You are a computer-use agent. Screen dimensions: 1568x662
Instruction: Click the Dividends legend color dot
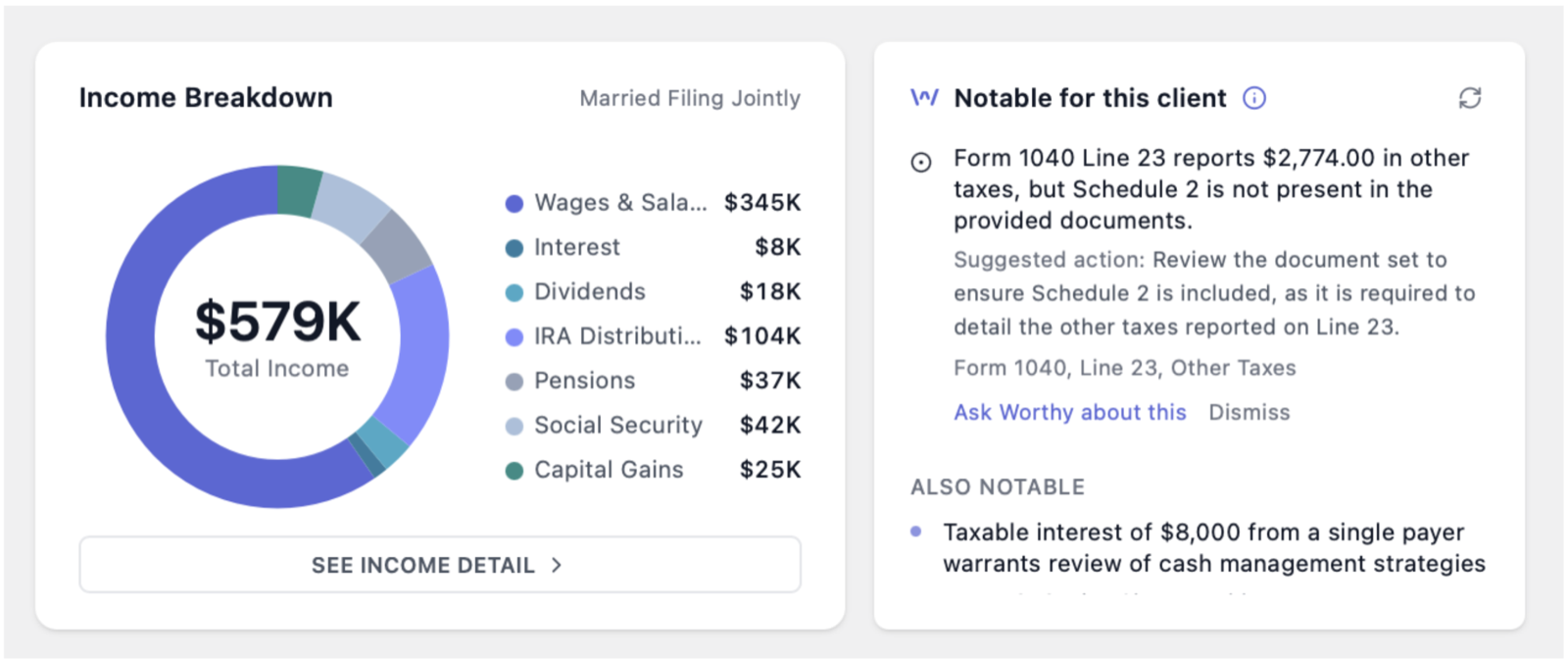pos(514,292)
